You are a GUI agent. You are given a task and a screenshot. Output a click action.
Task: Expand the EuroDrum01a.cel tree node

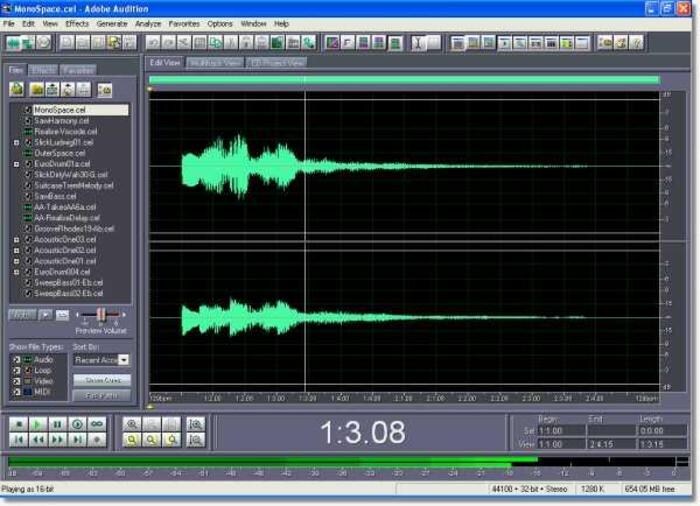coord(17,164)
